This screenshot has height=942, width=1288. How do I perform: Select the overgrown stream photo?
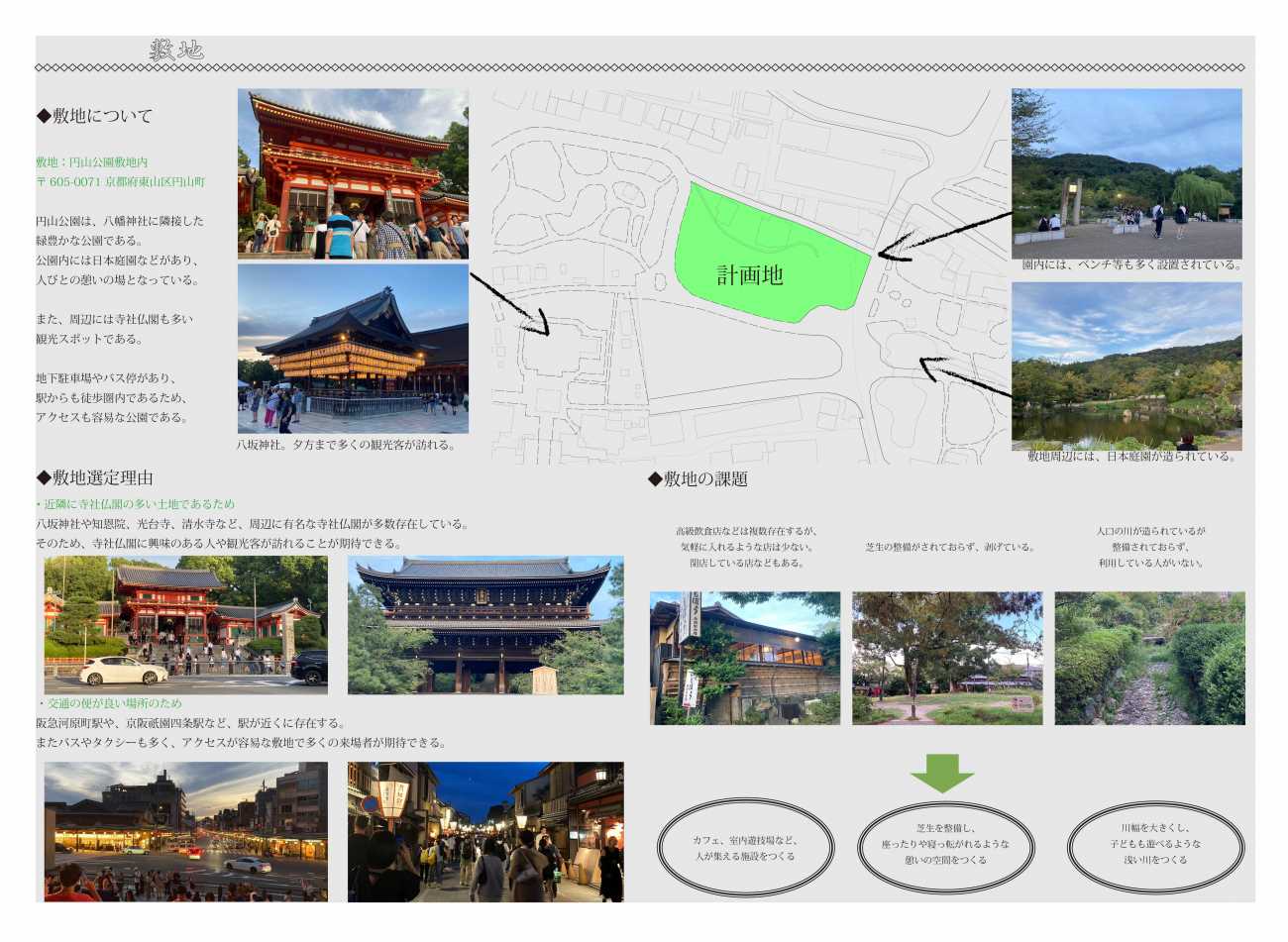[x=1149, y=659]
